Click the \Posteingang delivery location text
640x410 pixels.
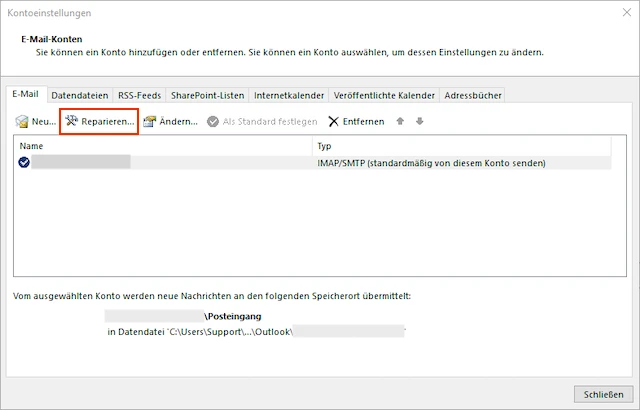(233, 316)
